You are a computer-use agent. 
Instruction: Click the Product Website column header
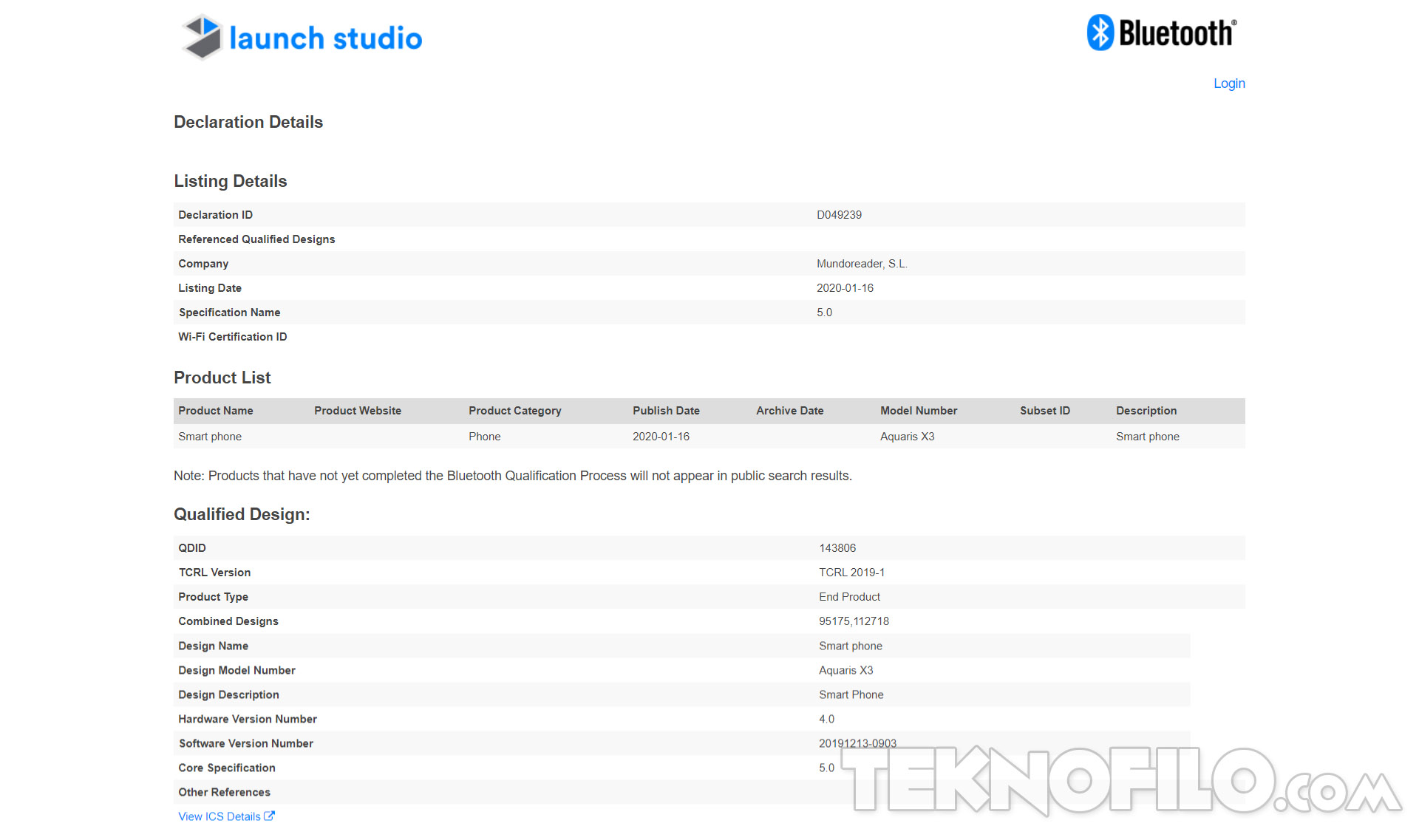[x=358, y=411]
